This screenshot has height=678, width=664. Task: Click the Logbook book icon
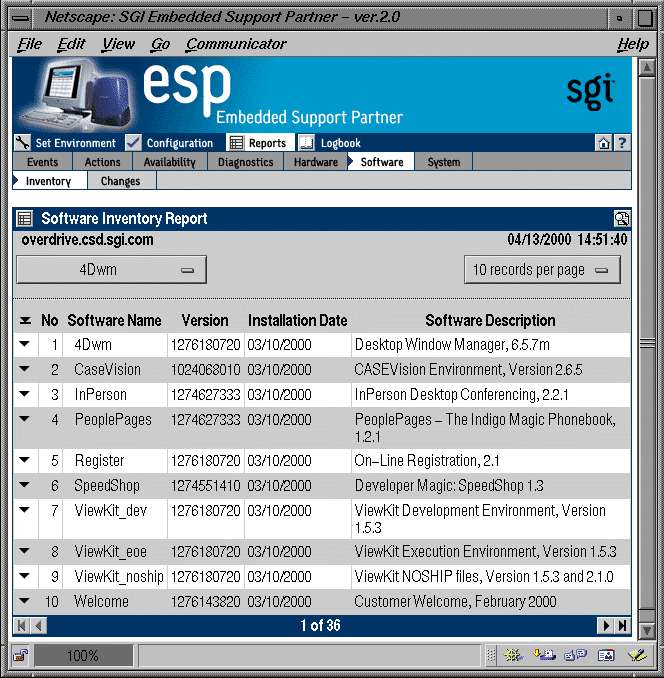pyautogui.click(x=306, y=143)
